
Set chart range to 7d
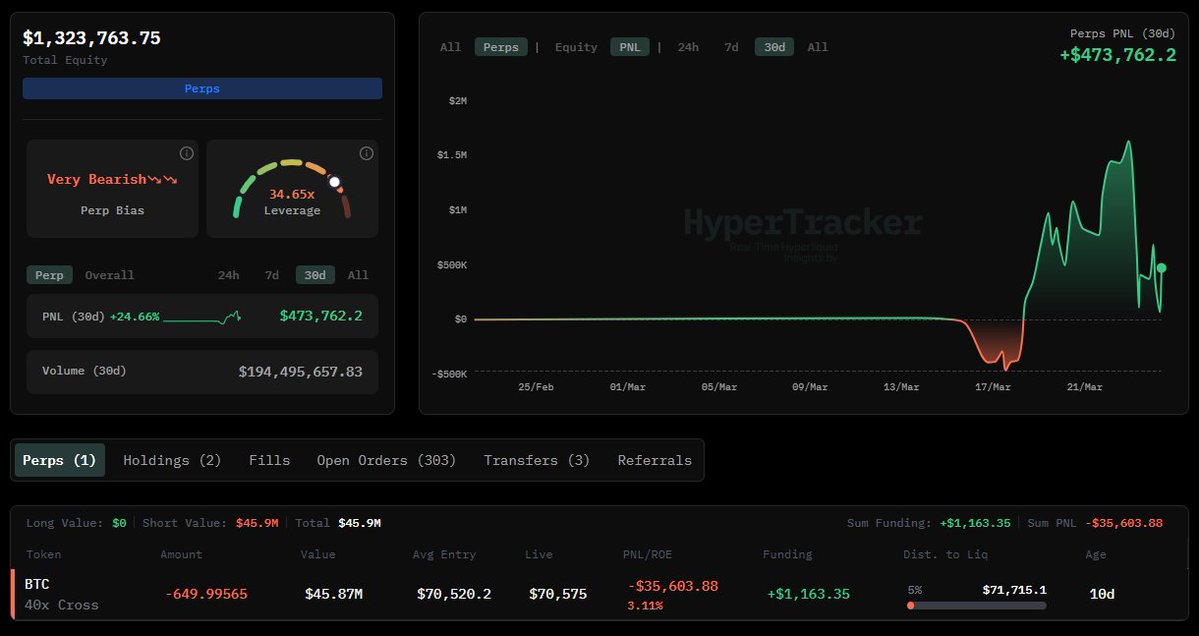[732, 47]
